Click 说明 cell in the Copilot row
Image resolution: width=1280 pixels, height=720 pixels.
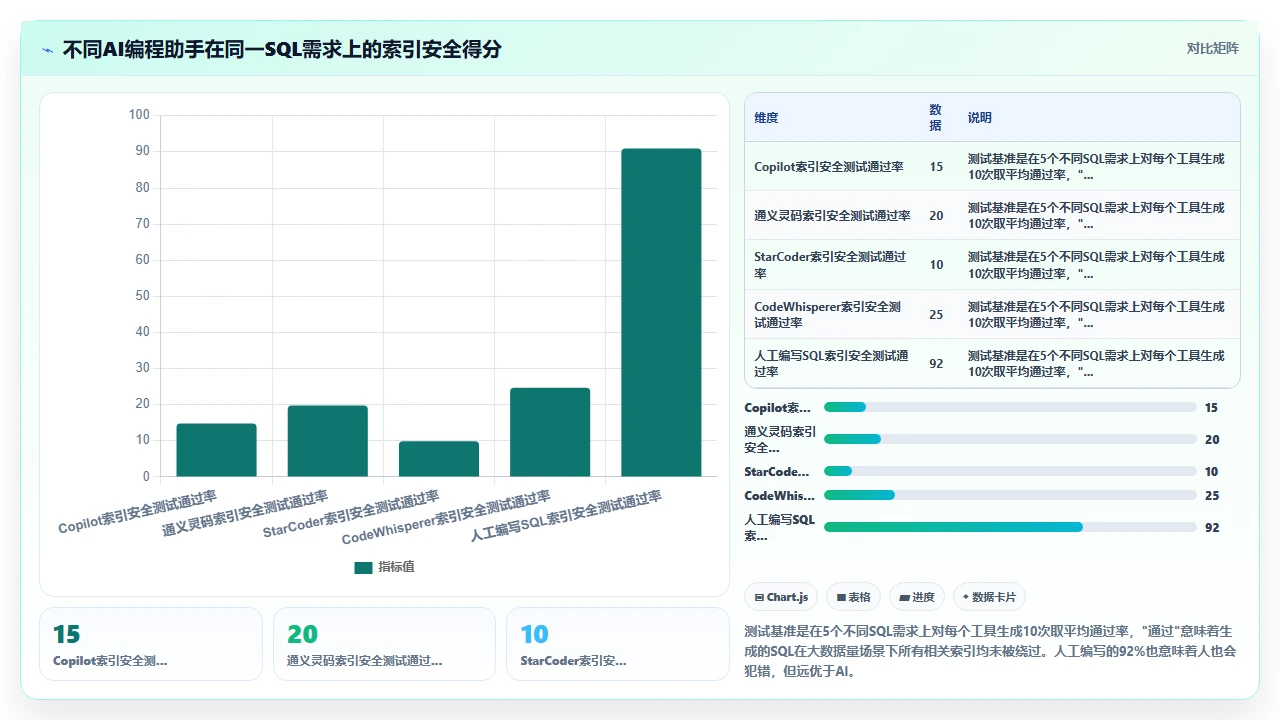coord(1096,167)
